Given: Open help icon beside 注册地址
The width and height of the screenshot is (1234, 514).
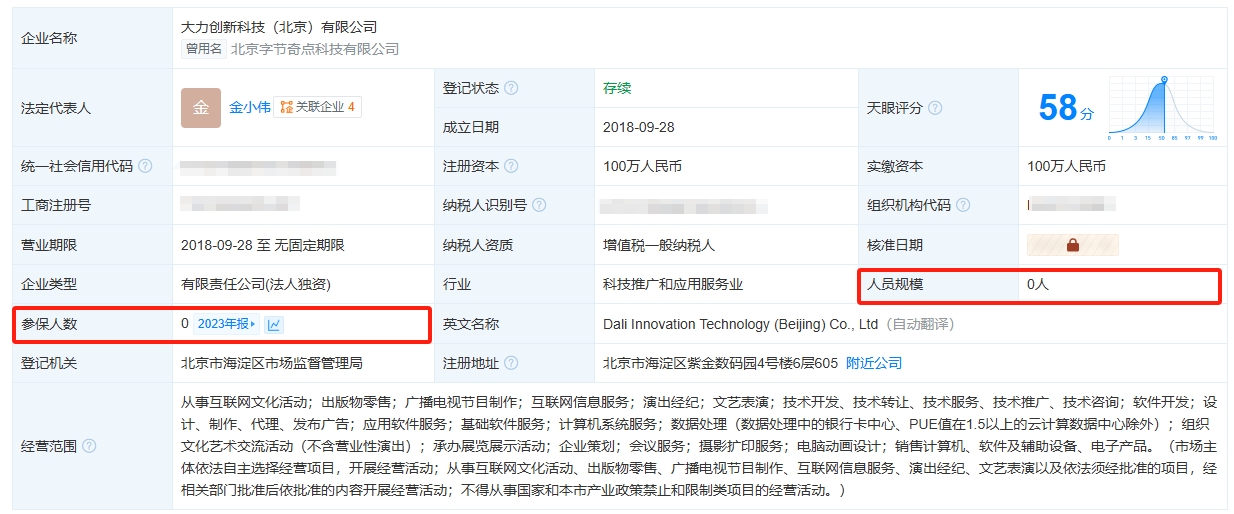Looking at the screenshot, I should pos(511,363).
